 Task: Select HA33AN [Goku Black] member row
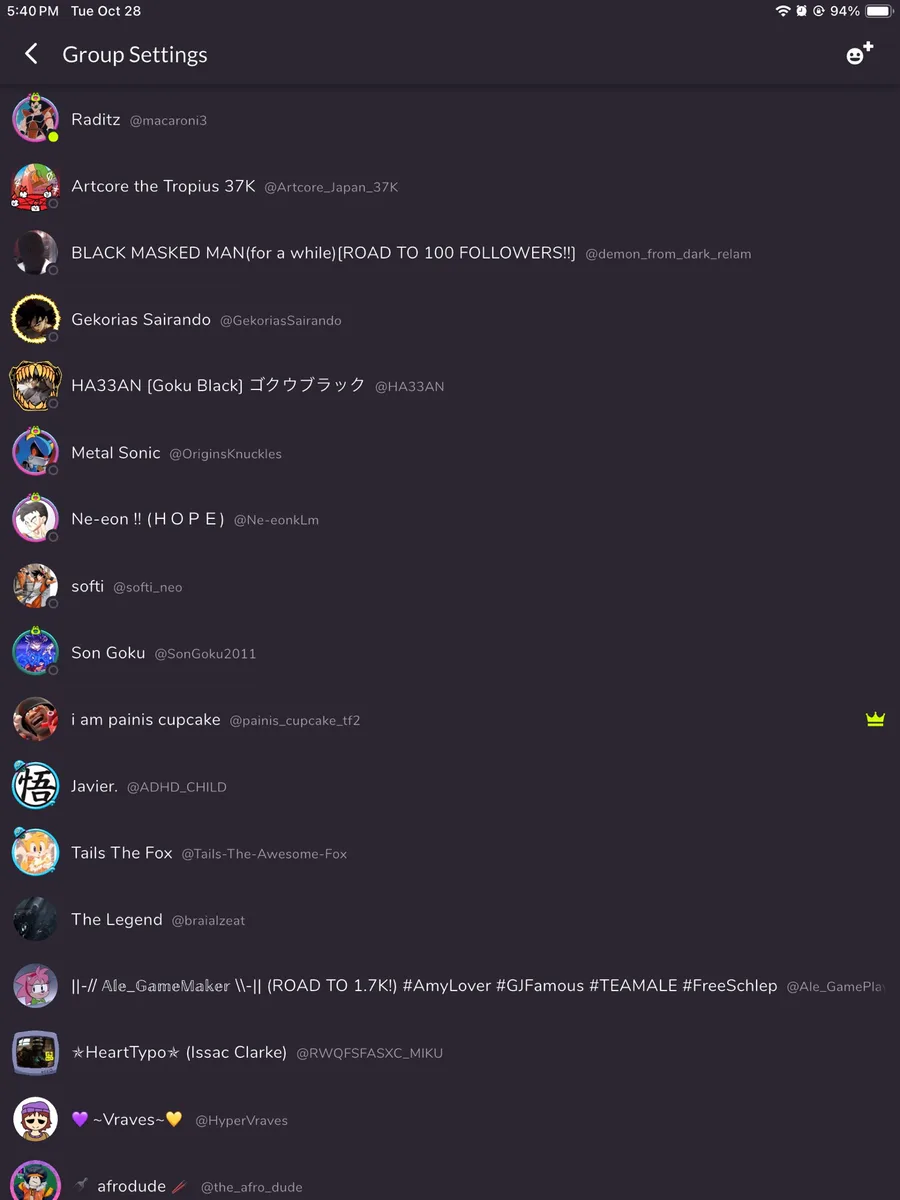(x=450, y=386)
